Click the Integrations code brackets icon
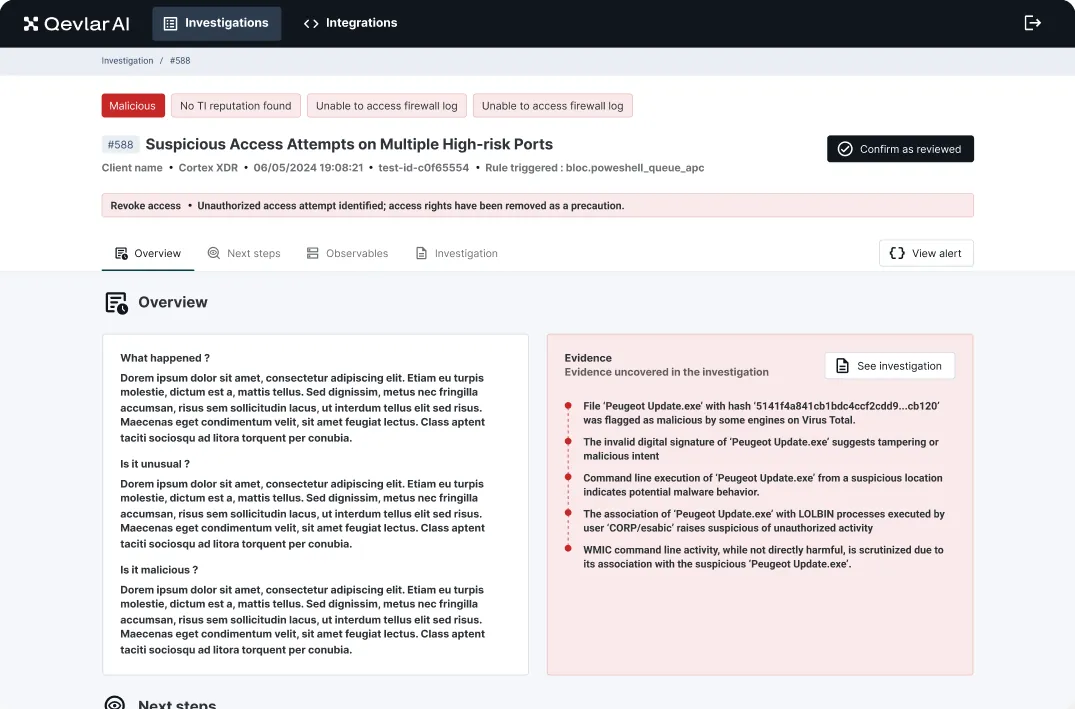The image size is (1075, 709). tap(311, 23)
